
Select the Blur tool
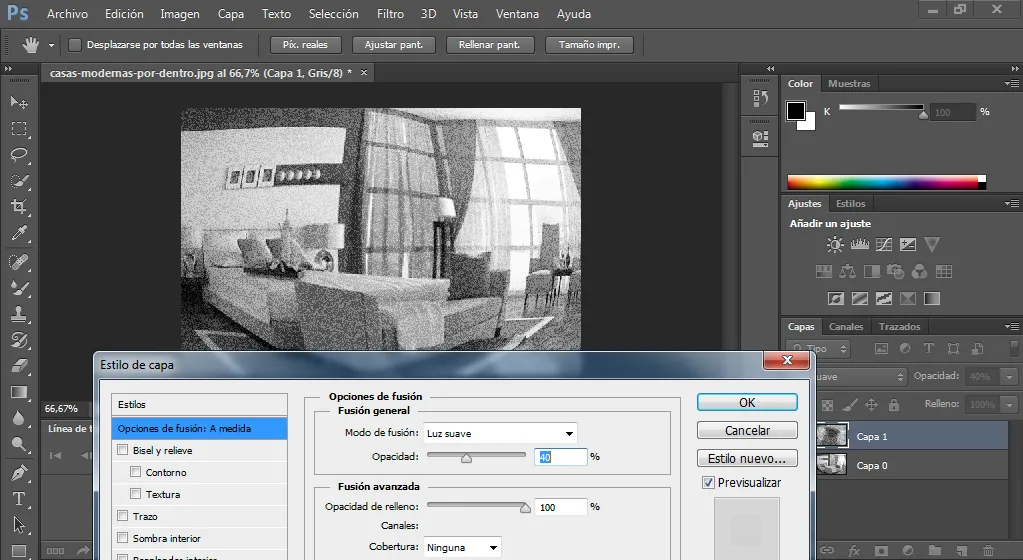click(19, 418)
